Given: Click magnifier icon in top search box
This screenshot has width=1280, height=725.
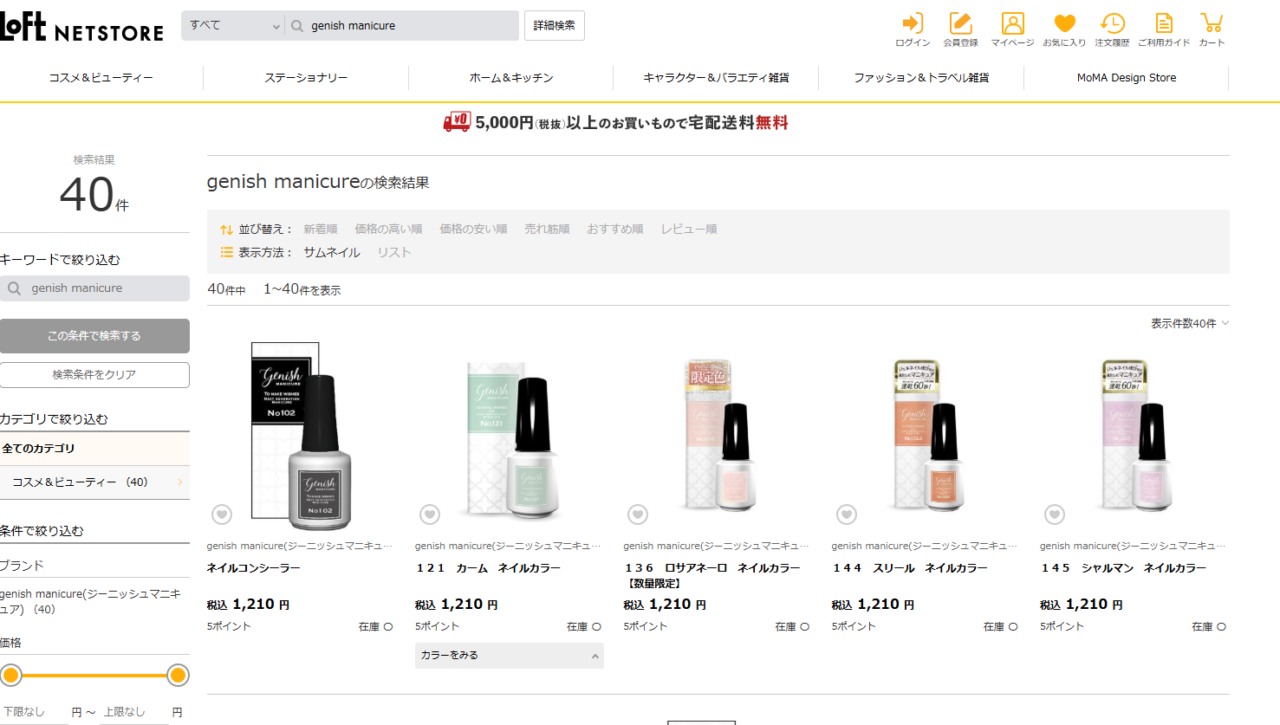Looking at the screenshot, I should point(297,26).
